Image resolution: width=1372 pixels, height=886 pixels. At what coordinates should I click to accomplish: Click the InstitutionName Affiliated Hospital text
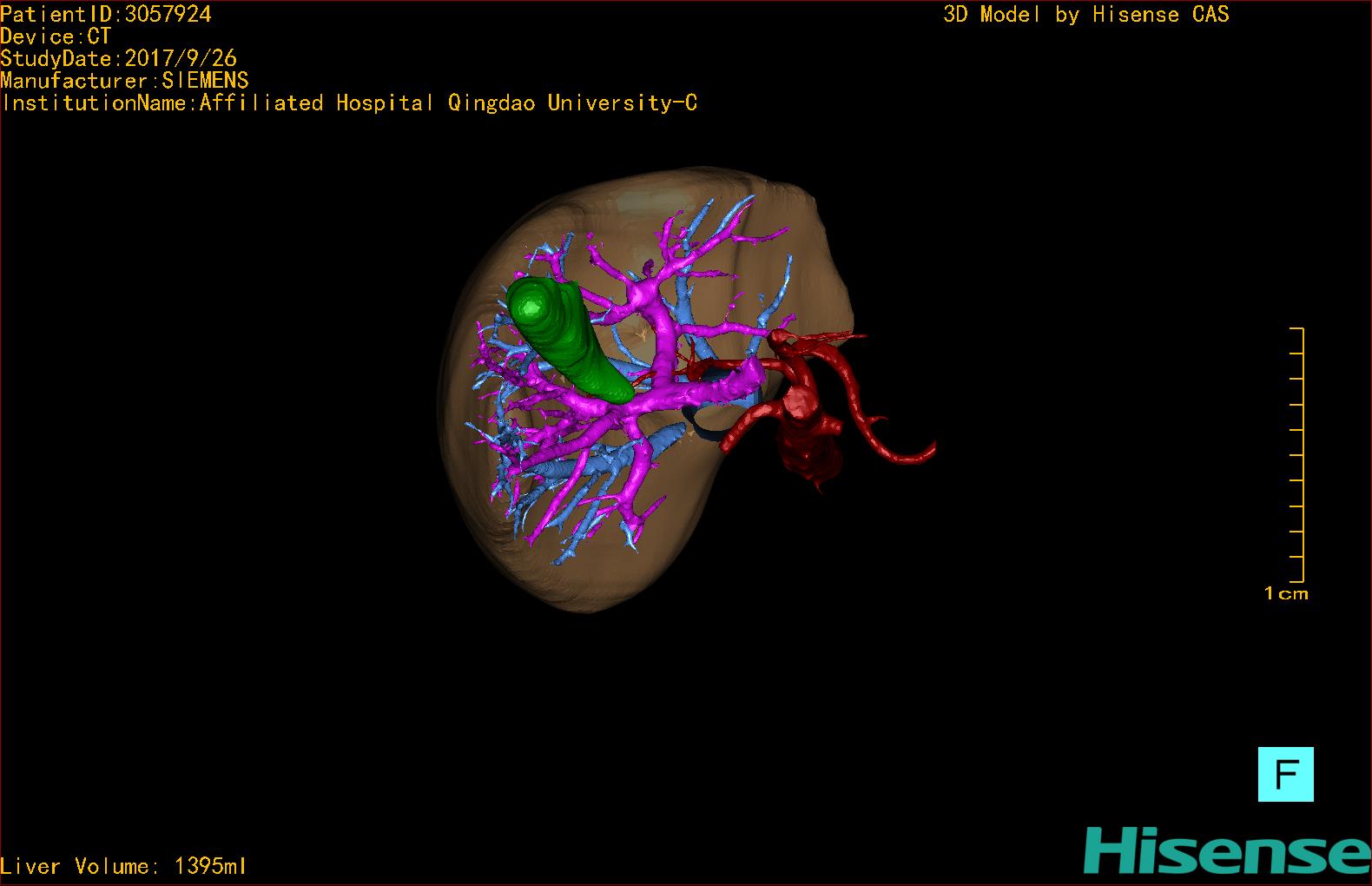tap(350, 103)
